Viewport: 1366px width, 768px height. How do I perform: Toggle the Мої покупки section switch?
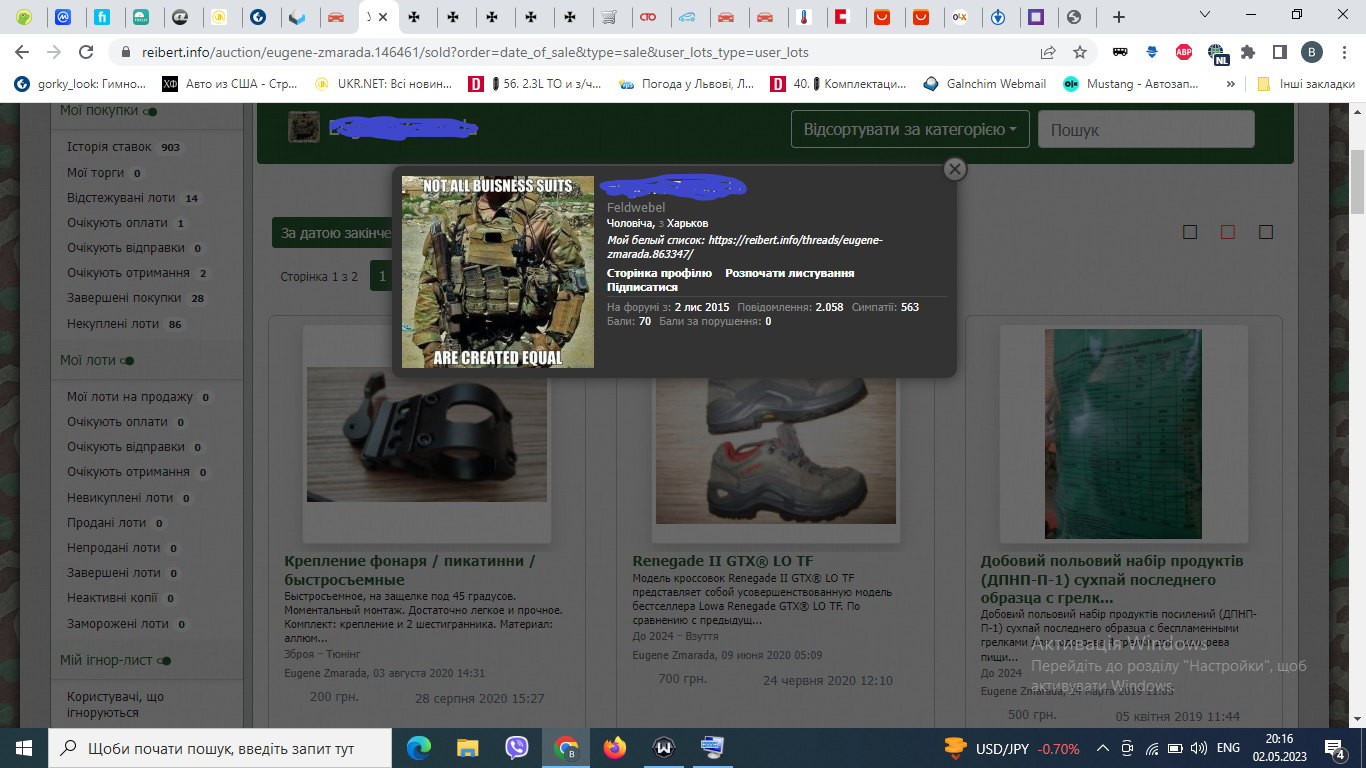click(150, 112)
